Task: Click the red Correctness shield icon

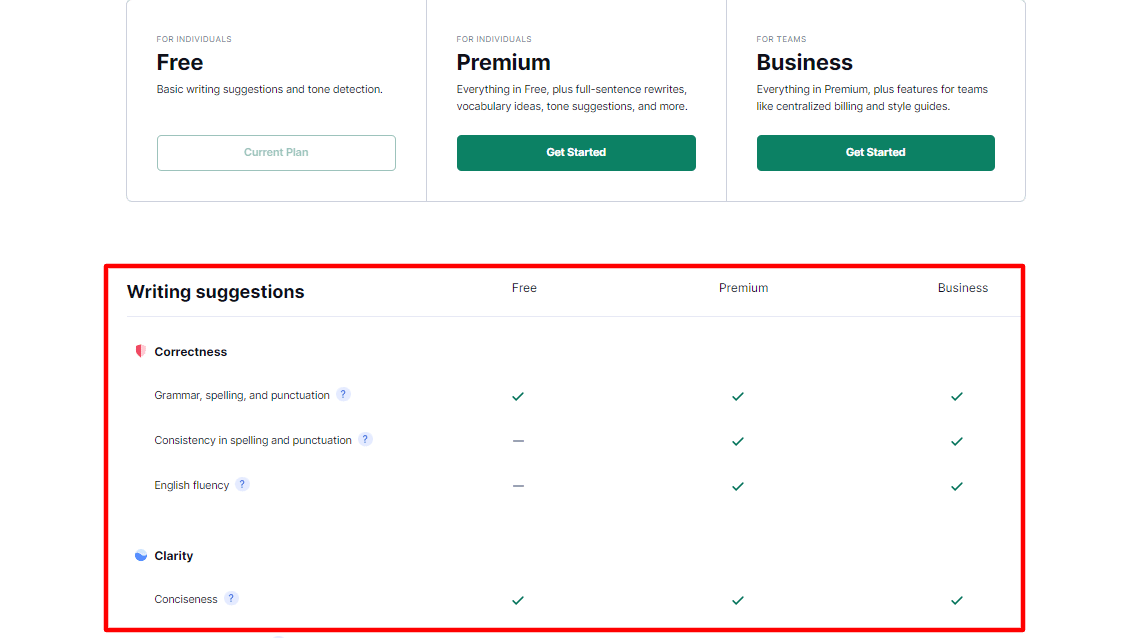Action: (141, 351)
